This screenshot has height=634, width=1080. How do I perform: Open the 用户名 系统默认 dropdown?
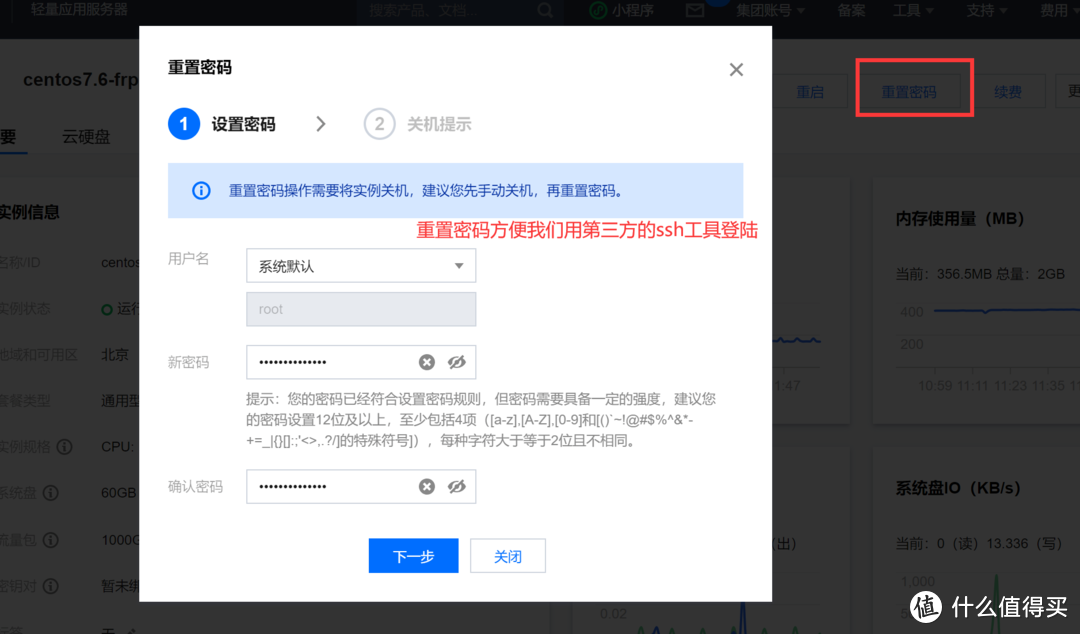(x=360, y=266)
